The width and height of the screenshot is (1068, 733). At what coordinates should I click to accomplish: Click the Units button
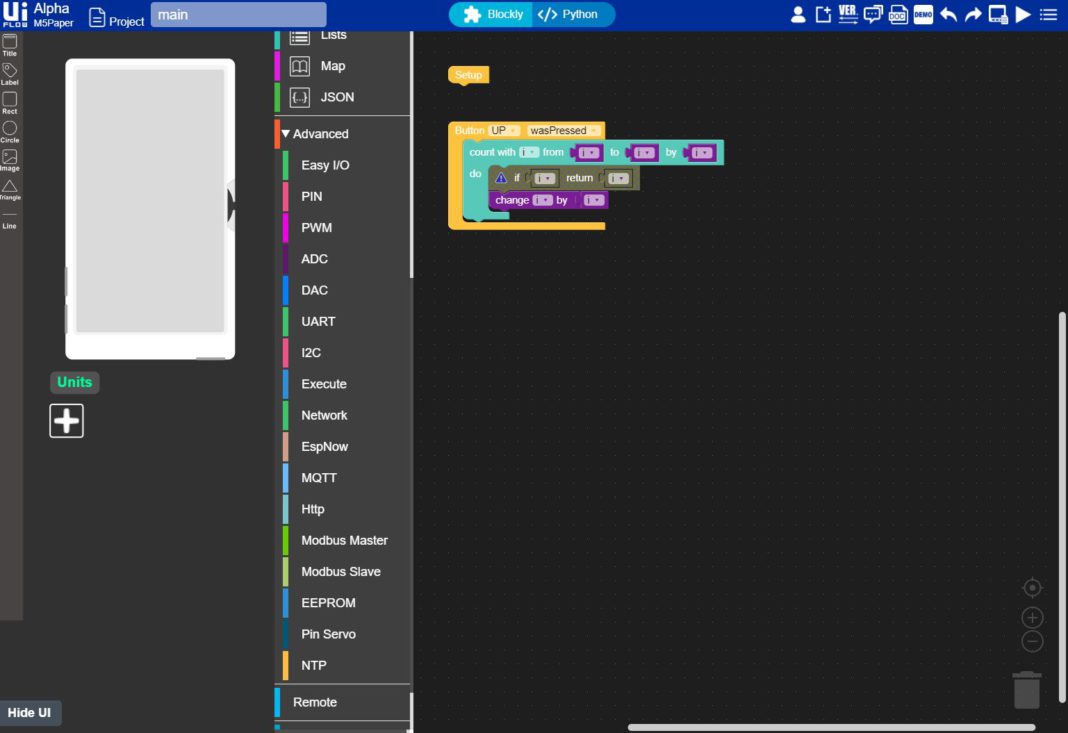coord(74,382)
